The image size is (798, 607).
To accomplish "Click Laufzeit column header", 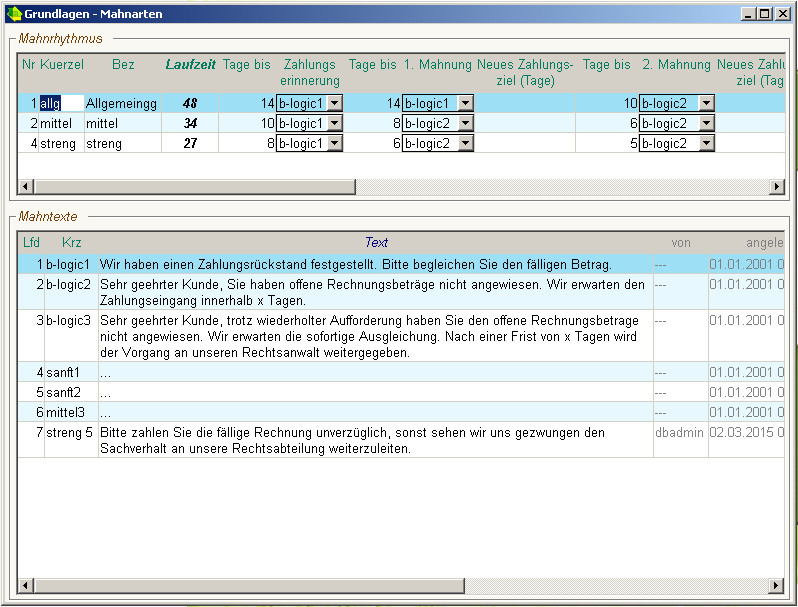I will click(x=190, y=65).
